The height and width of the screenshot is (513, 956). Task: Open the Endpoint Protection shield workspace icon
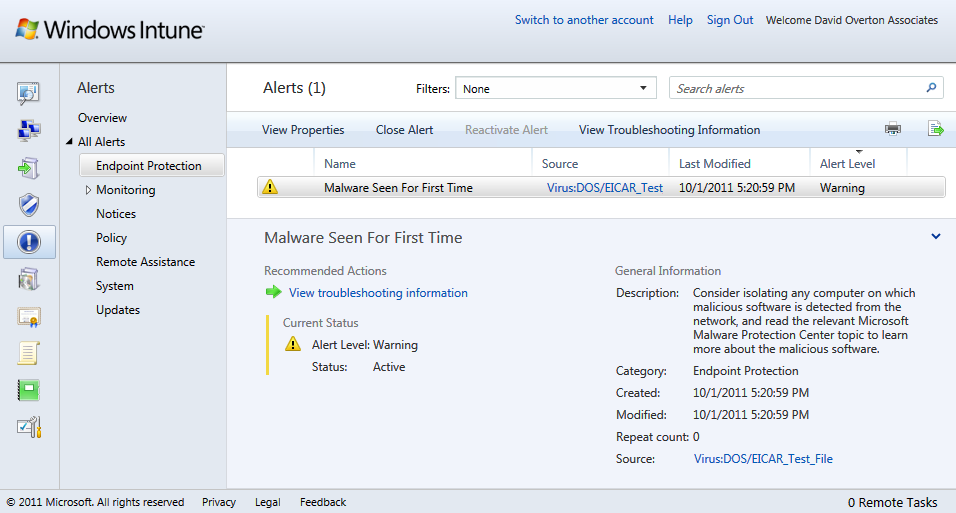pyautogui.click(x=29, y=205)
